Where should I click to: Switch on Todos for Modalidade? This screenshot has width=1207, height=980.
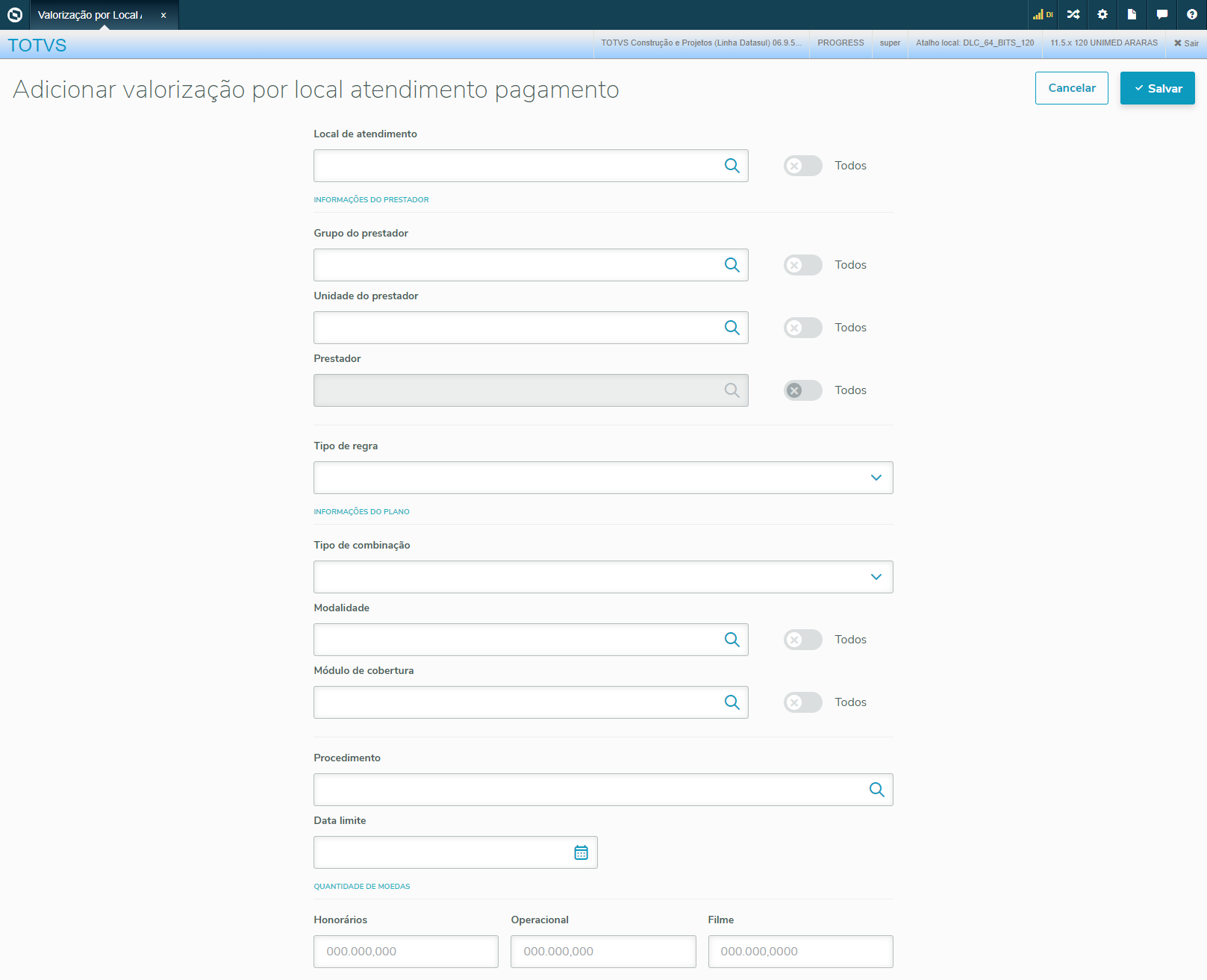tap(802, 640)
